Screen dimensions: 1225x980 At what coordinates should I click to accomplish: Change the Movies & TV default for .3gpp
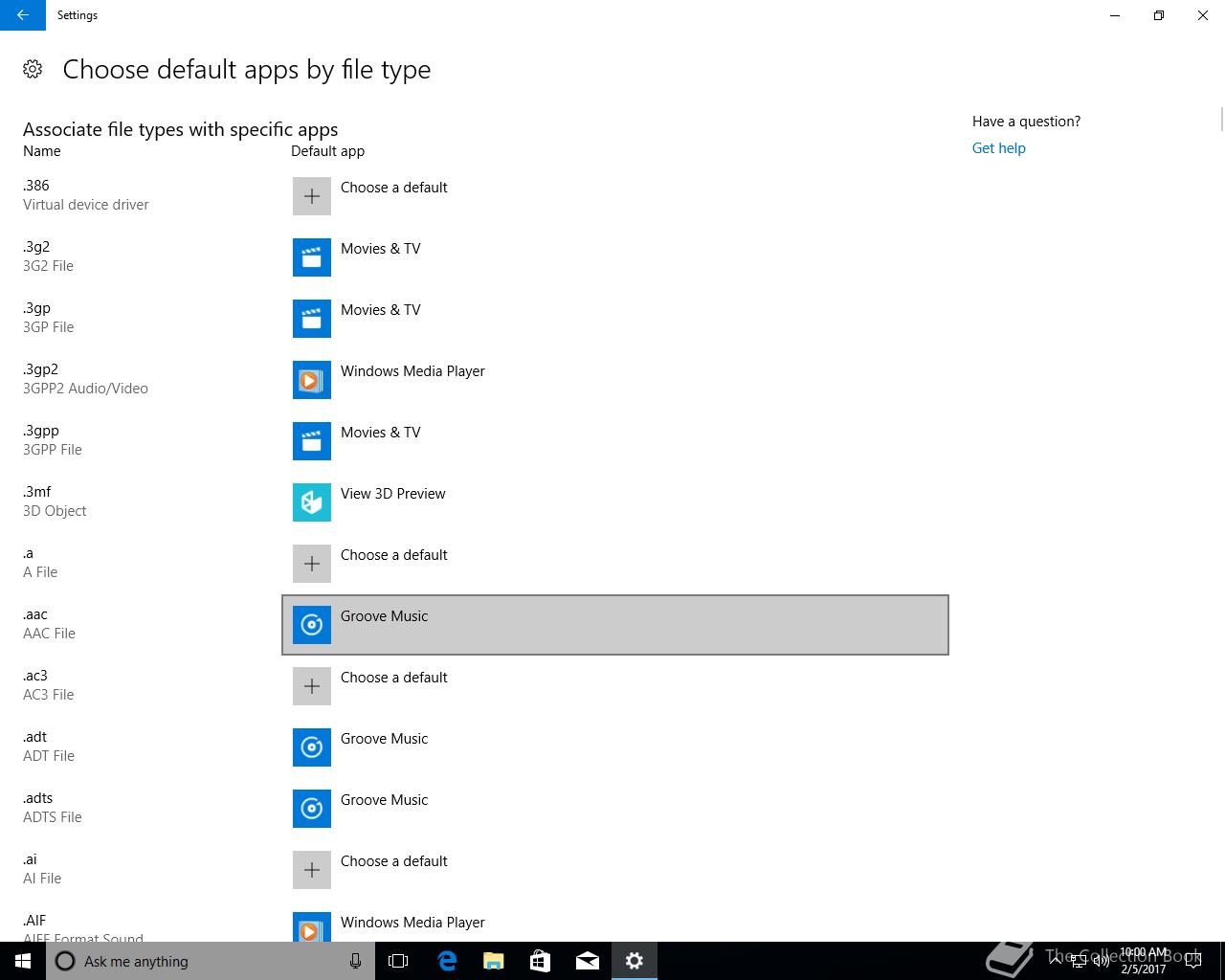[x=615, y=441]
